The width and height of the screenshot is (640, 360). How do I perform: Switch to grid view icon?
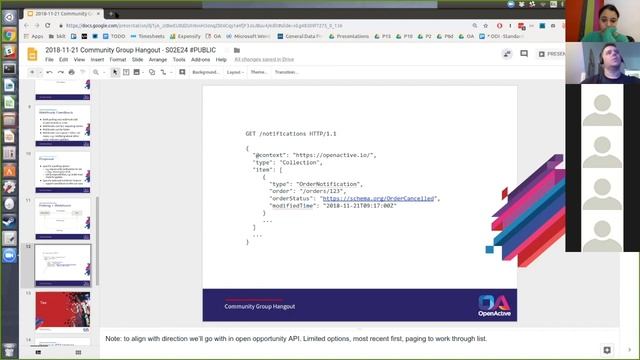78,352
